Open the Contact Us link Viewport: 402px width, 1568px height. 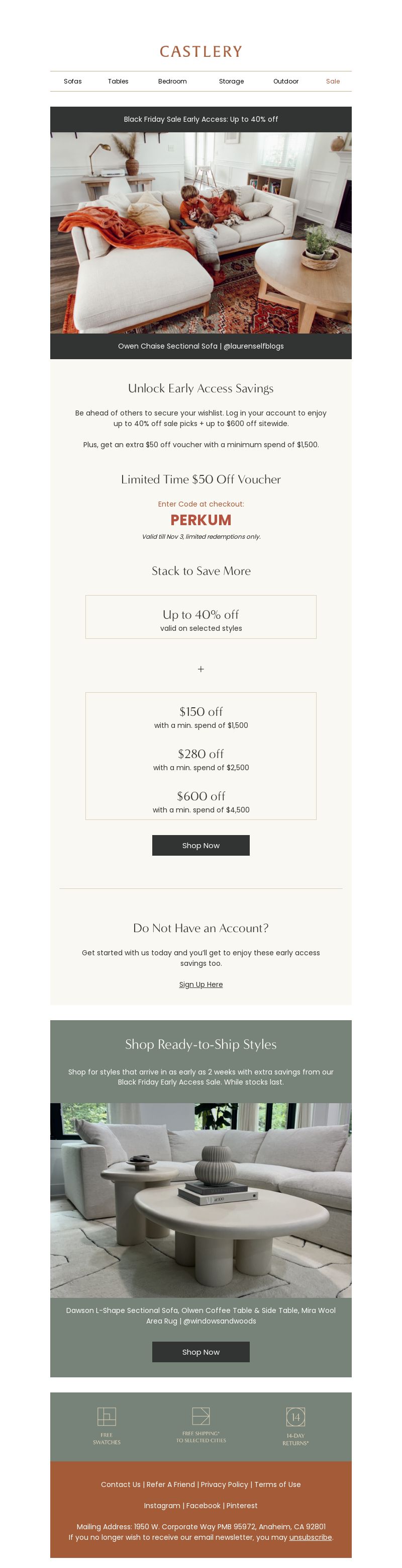121,1484
